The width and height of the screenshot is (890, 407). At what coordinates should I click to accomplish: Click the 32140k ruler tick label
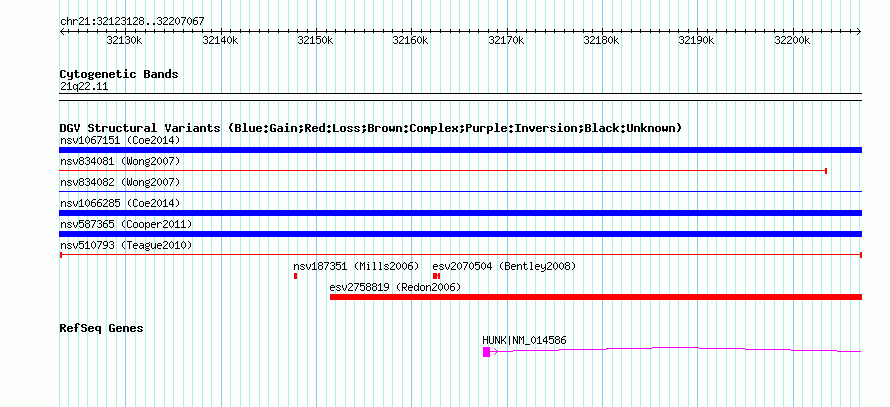pos(220,41)
